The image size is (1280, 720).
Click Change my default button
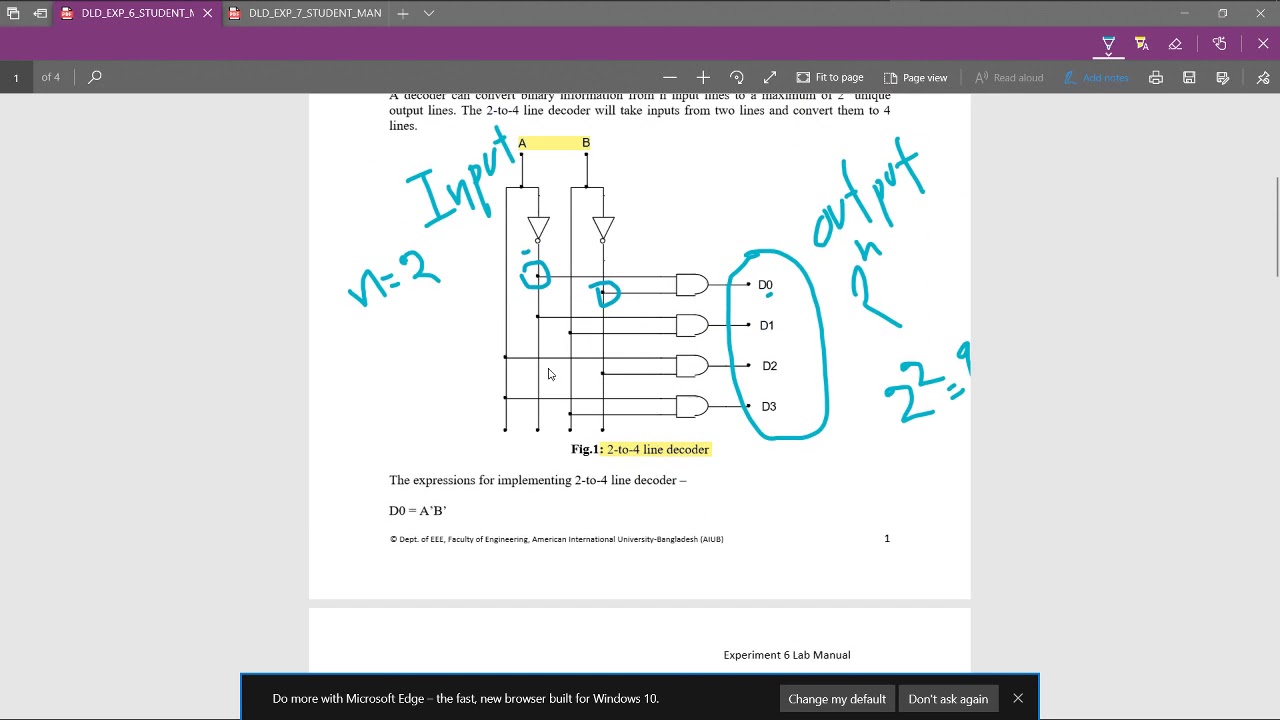(837, 698)
